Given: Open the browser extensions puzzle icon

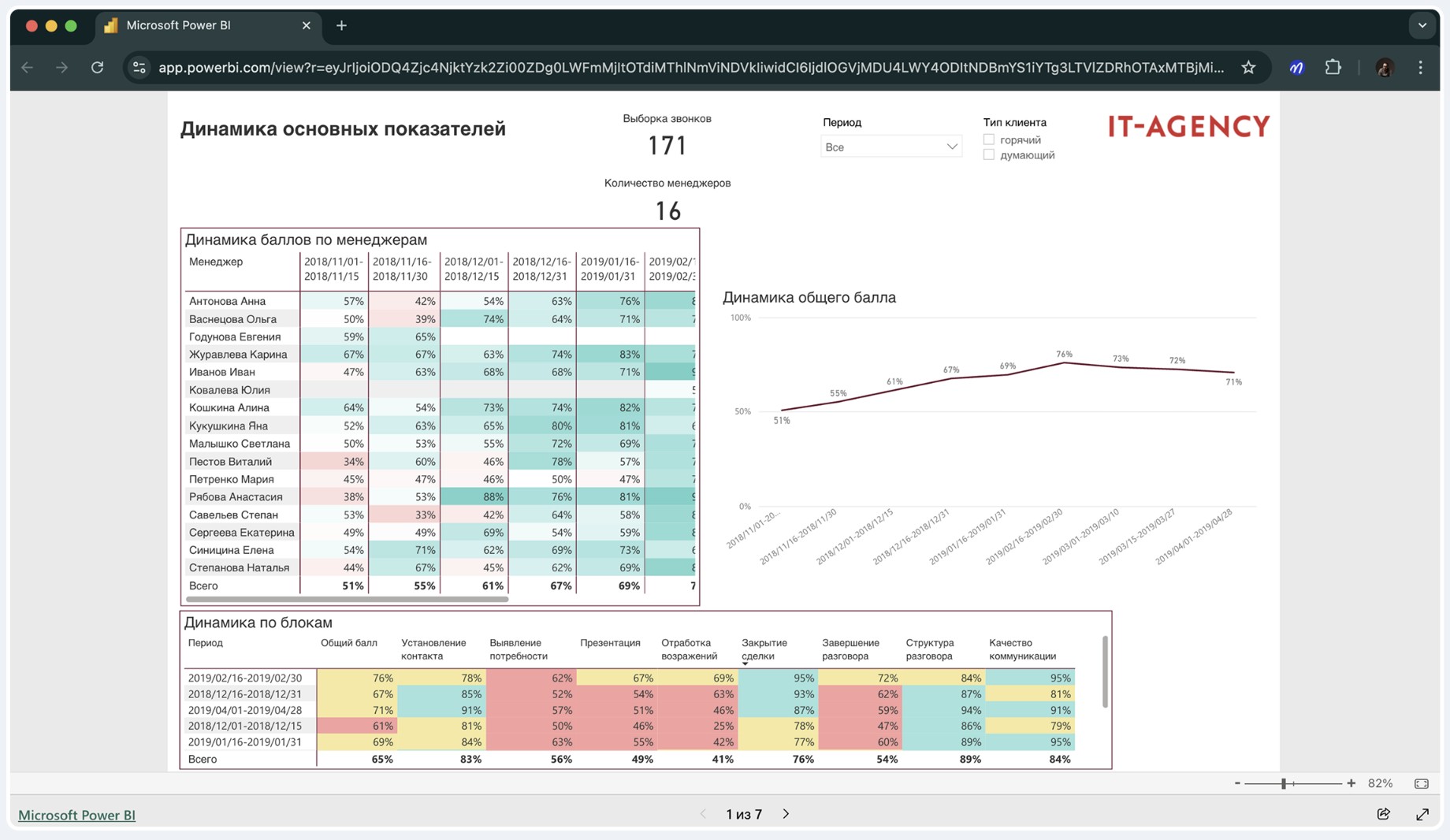Looking at the screenshot, I should pos(1333,68).
